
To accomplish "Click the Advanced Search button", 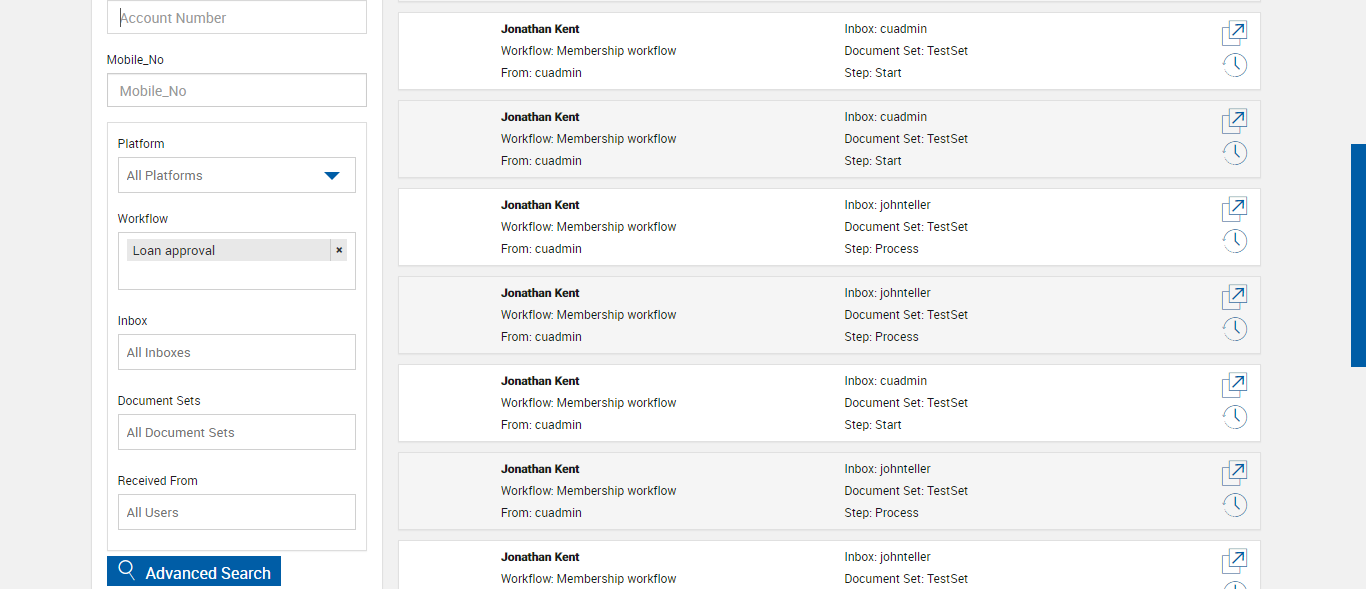I will click(194, 572).
